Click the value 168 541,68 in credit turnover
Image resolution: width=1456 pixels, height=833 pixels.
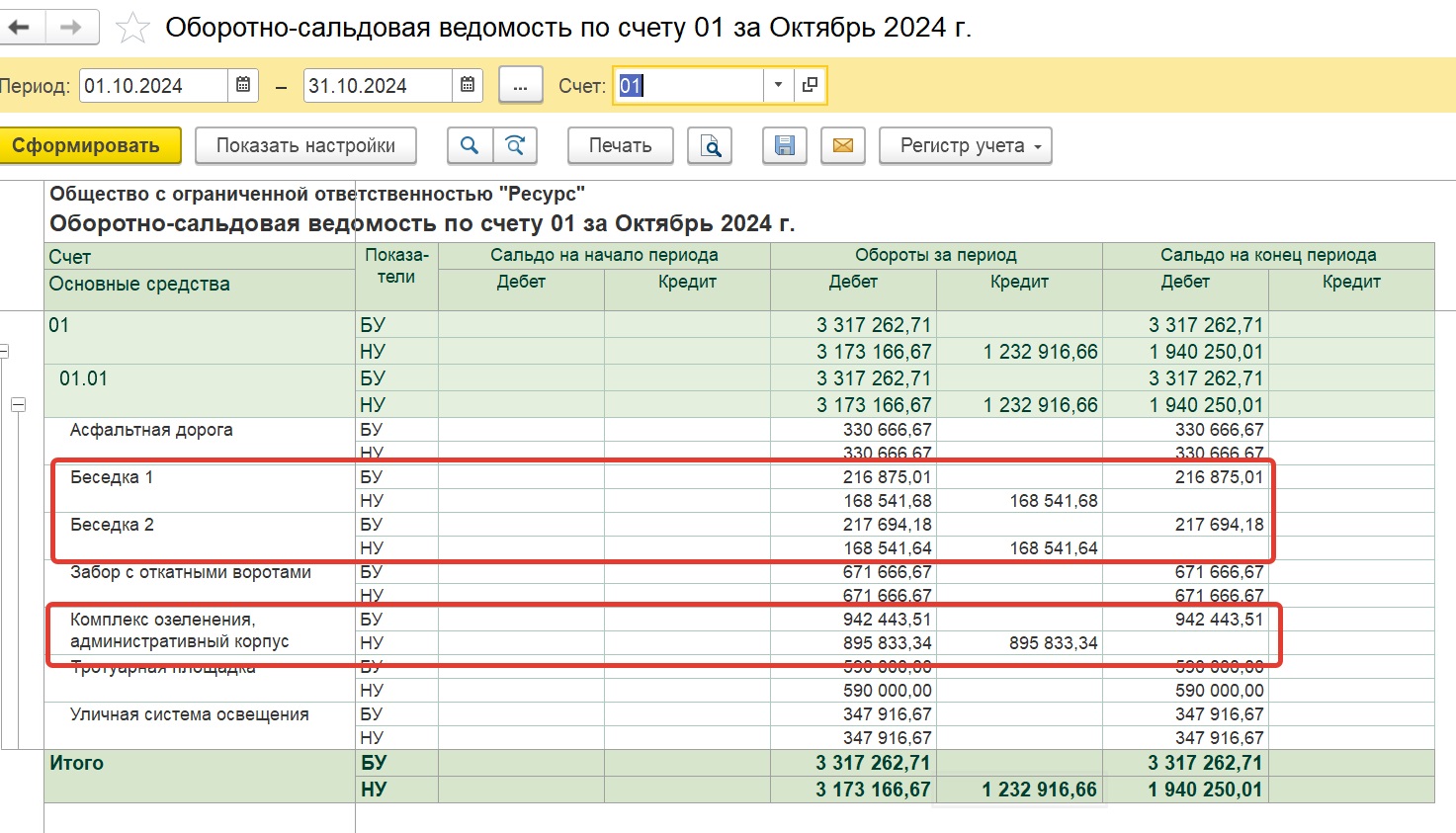point(1053,501)
